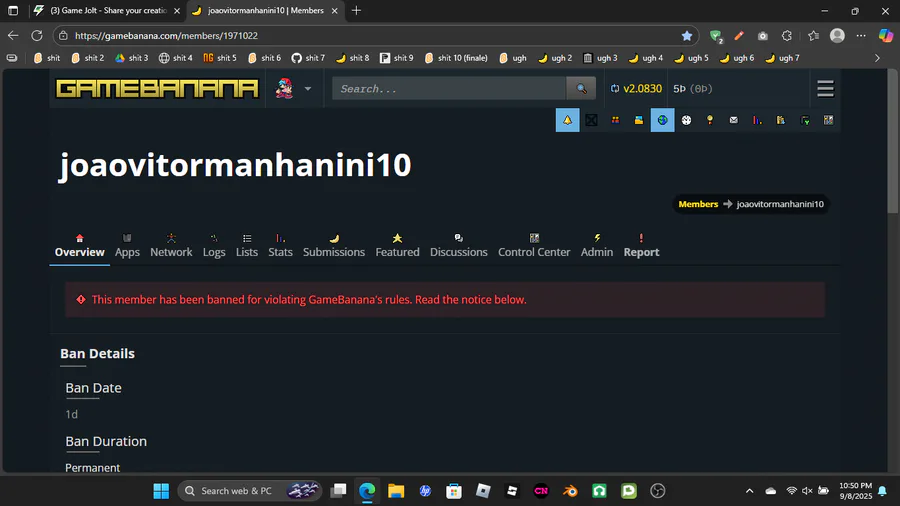Image resolution: width=900 pixels, height=506 pixels.
Task: Click the refresh icon beside v2.0830
Action: point(615,88)
